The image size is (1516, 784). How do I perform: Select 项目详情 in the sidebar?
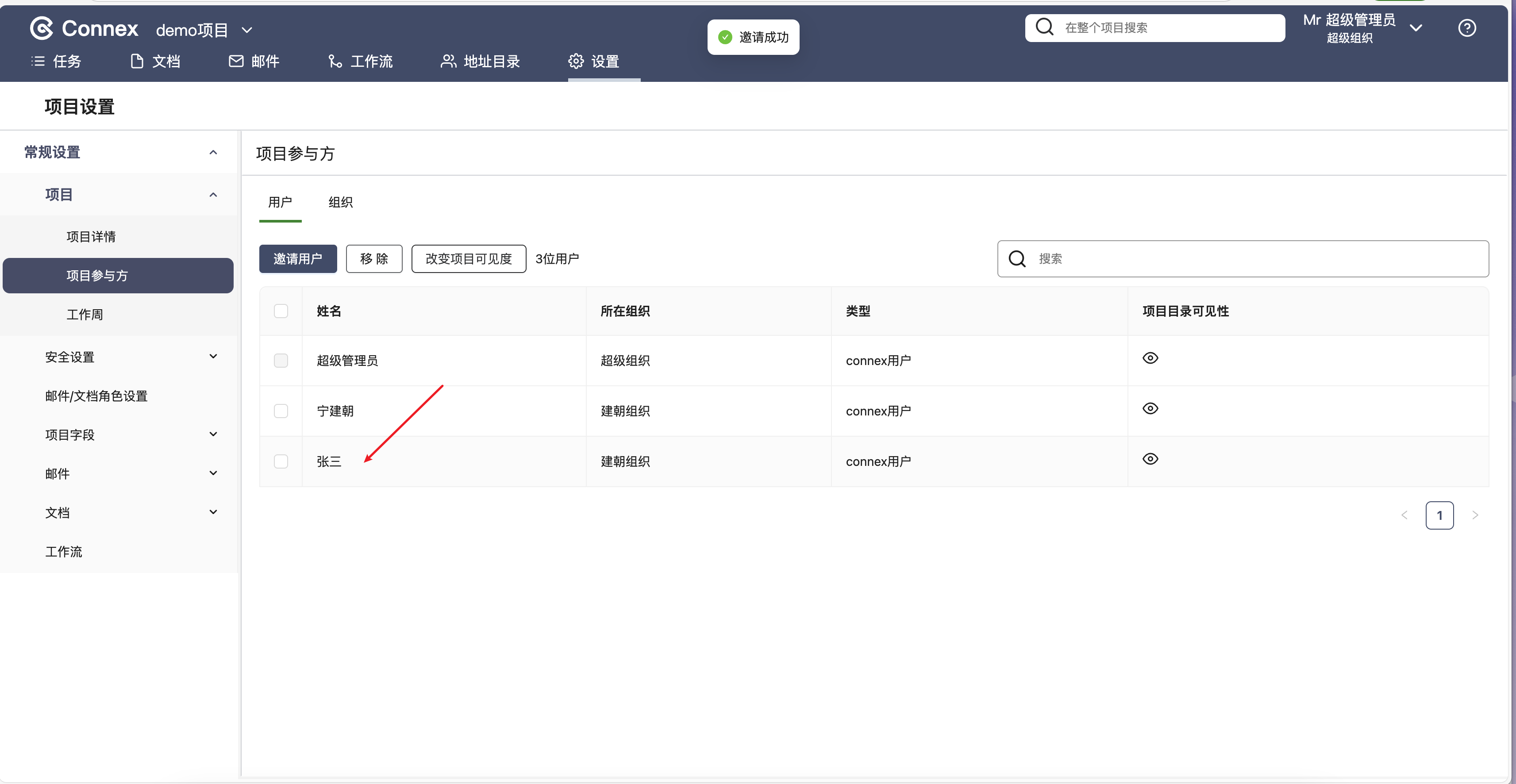[x=91, y=237]
